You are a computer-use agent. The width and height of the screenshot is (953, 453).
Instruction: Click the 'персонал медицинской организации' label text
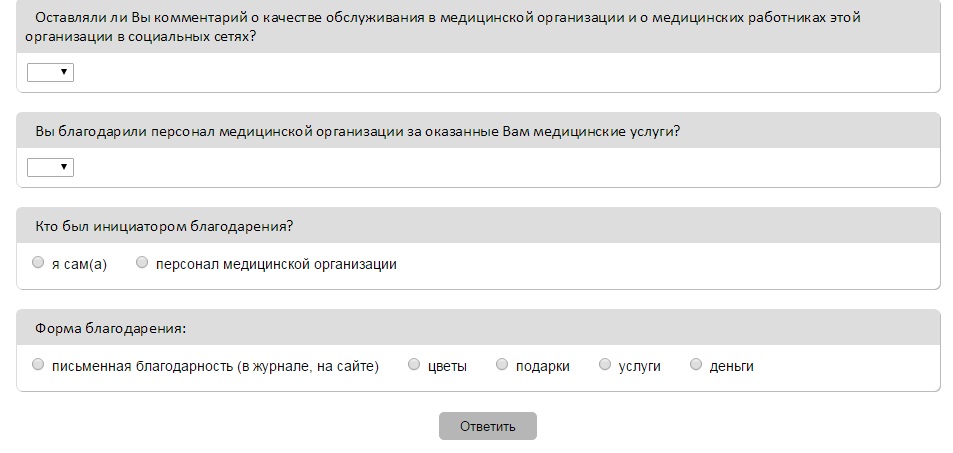276,265
